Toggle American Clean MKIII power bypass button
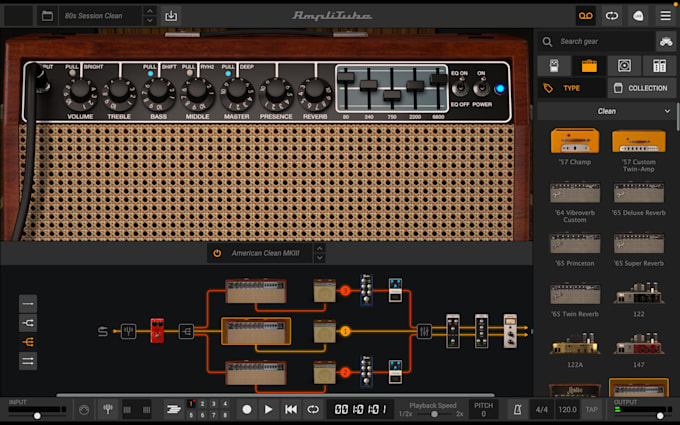Viewport: 680px width, 425px height. (217, 253)
